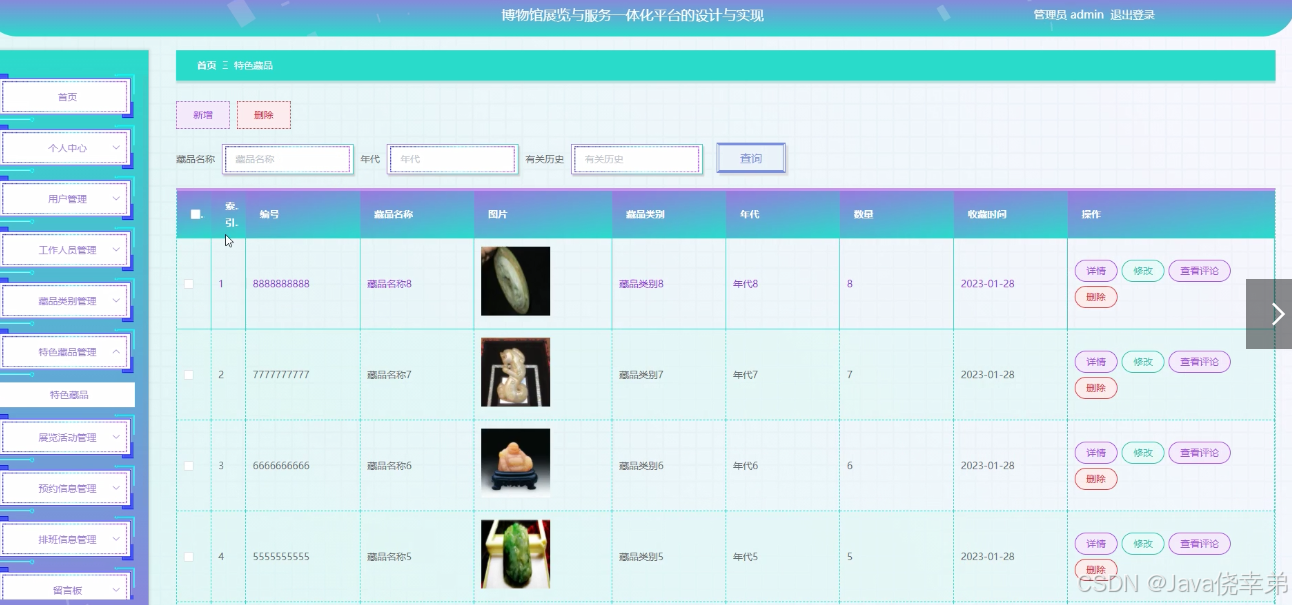Click 管理员 admin label
The height and width of the screenshot is (605, 1292).
coord(1068,15)
